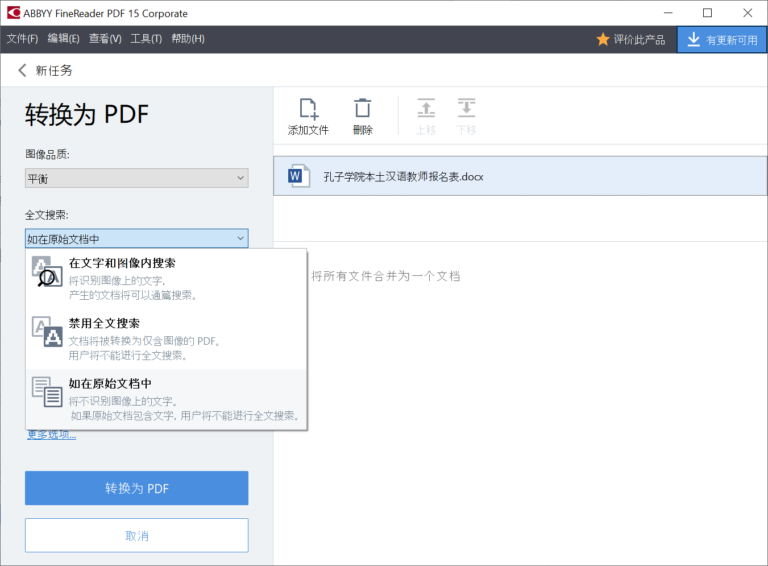Click the back arrow beside 新任务
Screen dimensions: 768x566
tap(22, 70)
